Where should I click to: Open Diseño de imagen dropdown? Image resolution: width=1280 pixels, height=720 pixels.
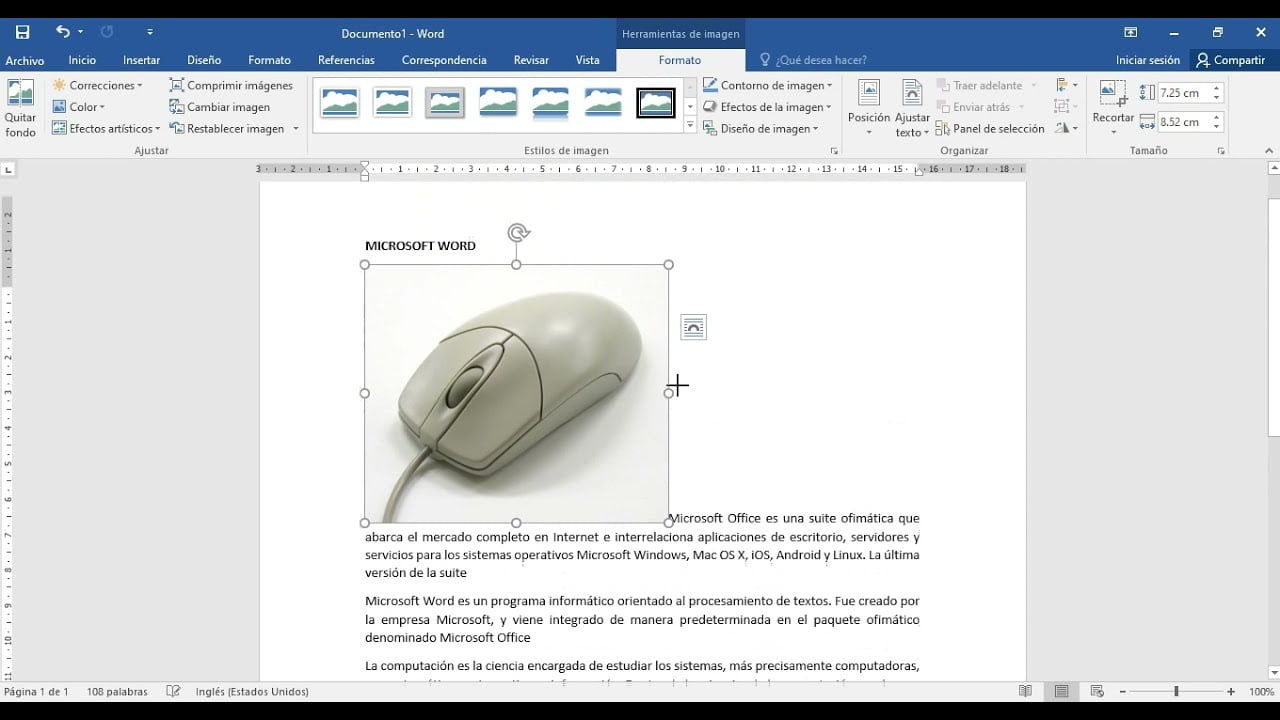pos(760,128)
